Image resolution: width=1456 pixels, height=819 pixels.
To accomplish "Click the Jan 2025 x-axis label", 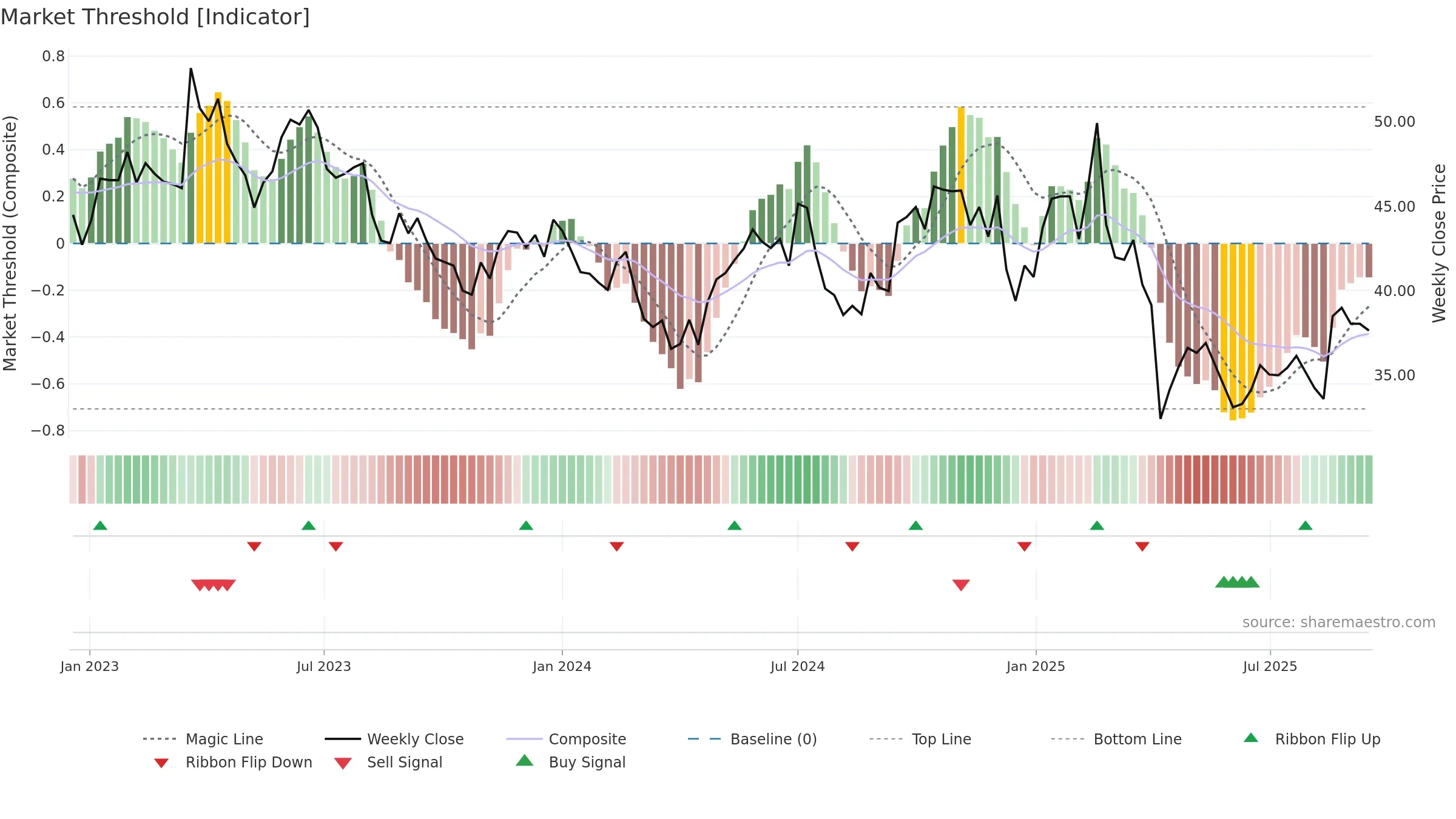I will tap(1036, 667).
